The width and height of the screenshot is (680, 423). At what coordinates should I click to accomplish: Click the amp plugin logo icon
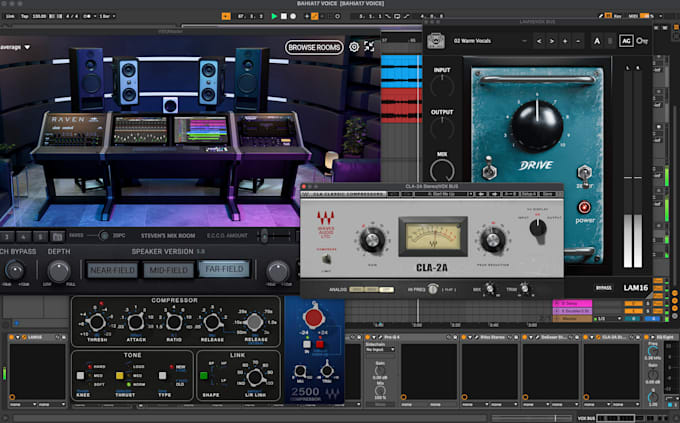[436, 41]
